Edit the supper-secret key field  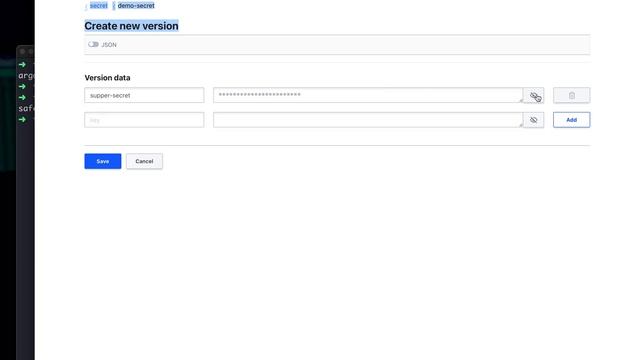(144, 96)
